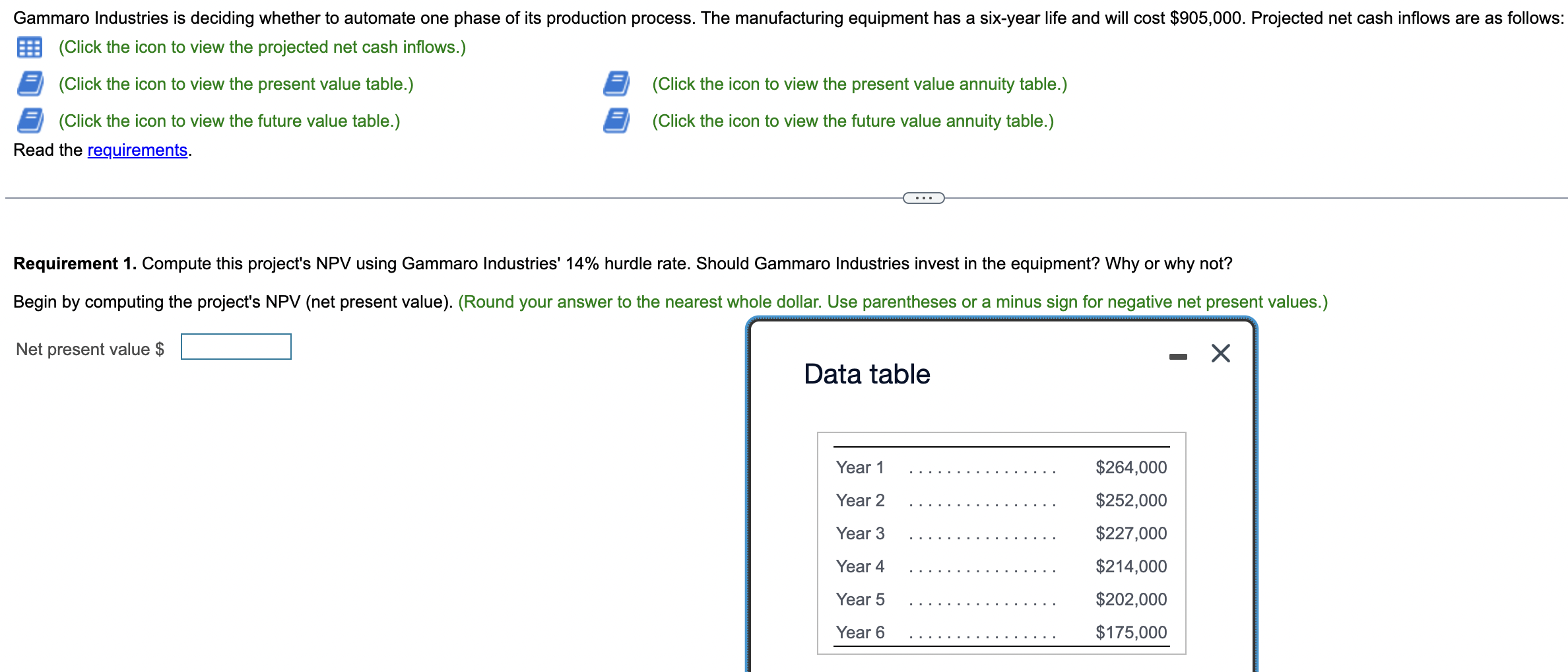Click the present value table book icon
Viewport: 1568px width, 672px height.
29,84
